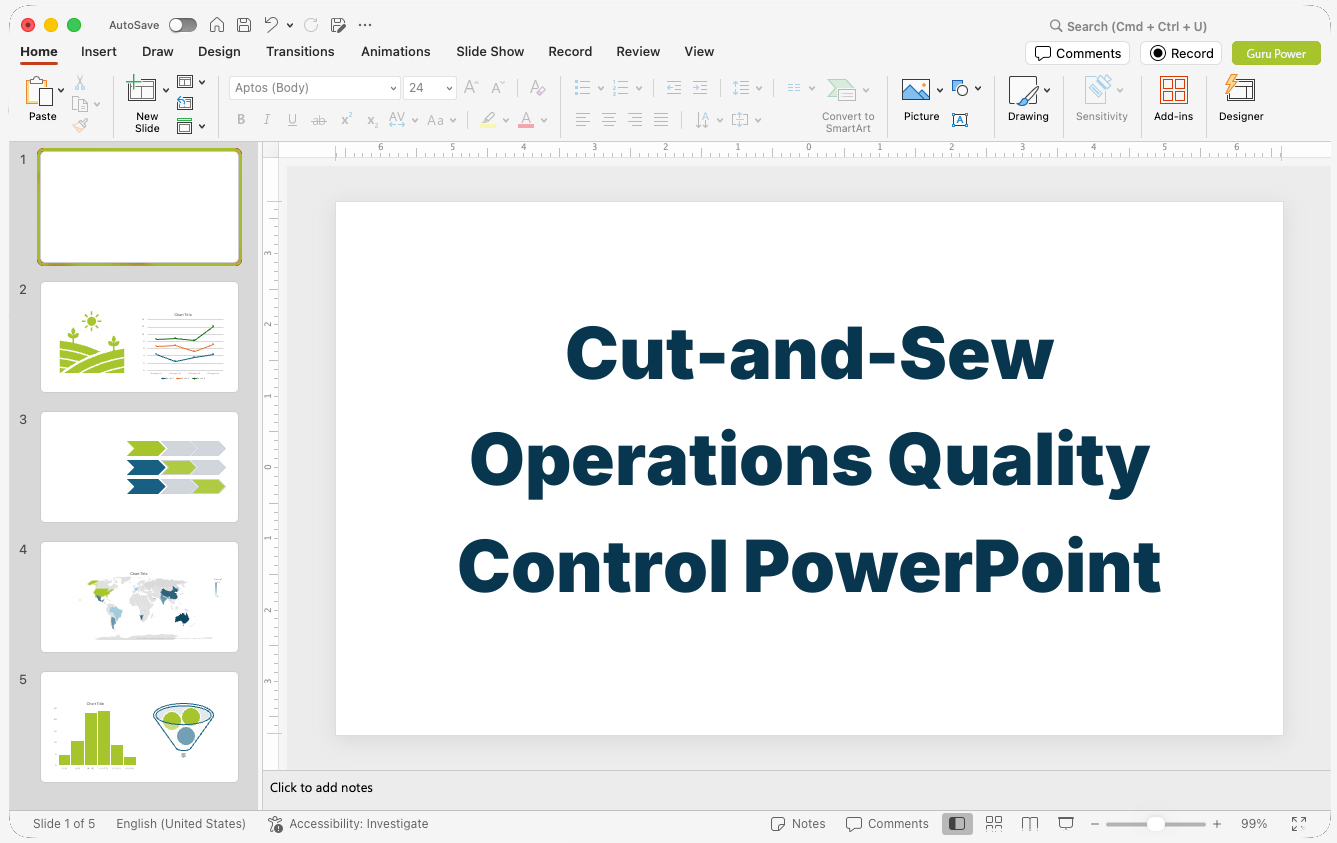This screenshot has width=1337, height=843.
Task: Open the Save As pencil-disk icon
Action: coord(338,25)
